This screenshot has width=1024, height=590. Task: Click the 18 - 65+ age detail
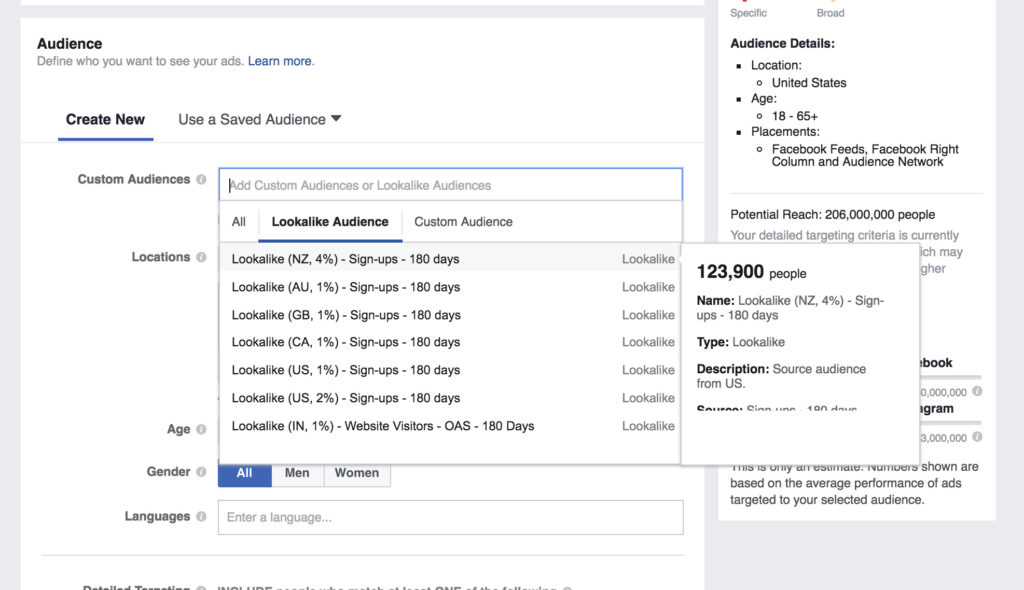794,116
